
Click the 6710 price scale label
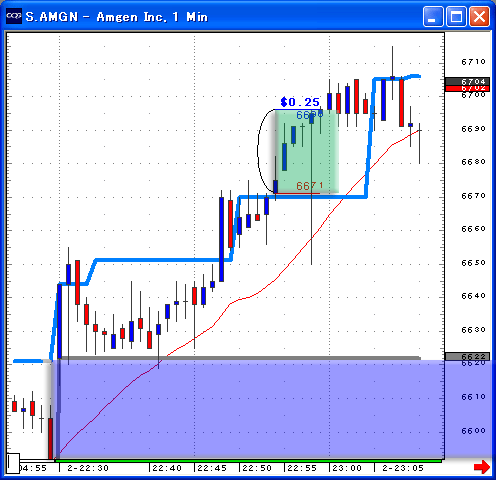point(473,62)
